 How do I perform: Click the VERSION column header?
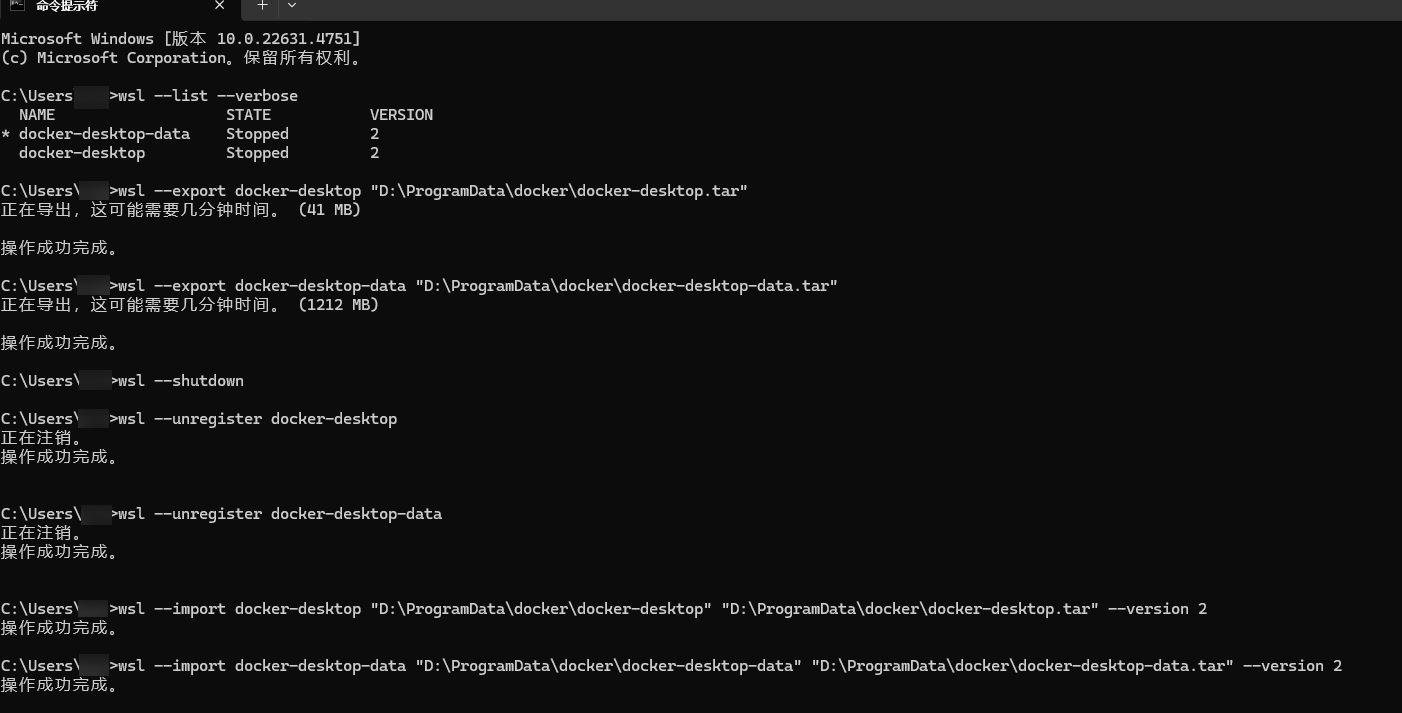point(401,115)
